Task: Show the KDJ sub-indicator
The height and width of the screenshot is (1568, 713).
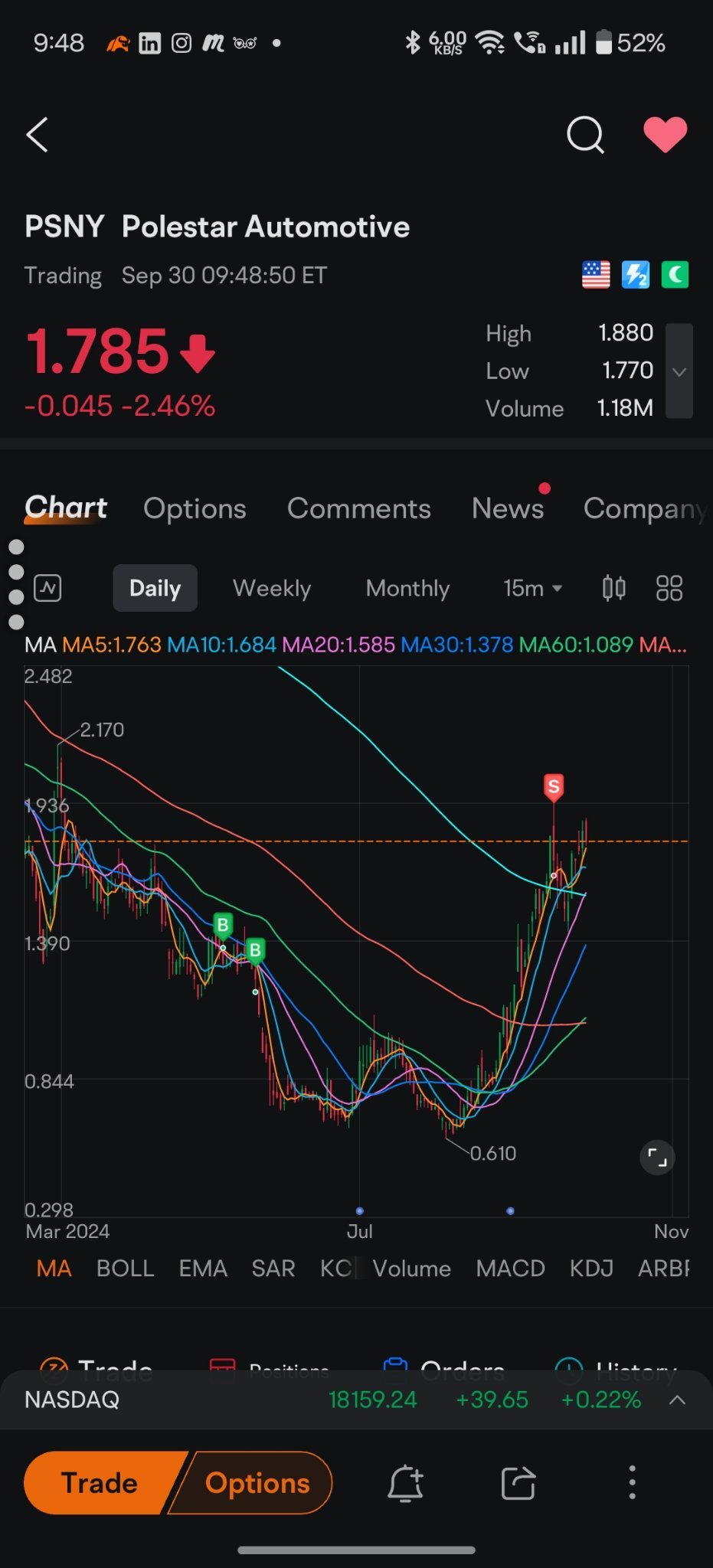Action: click(591, 1269)
